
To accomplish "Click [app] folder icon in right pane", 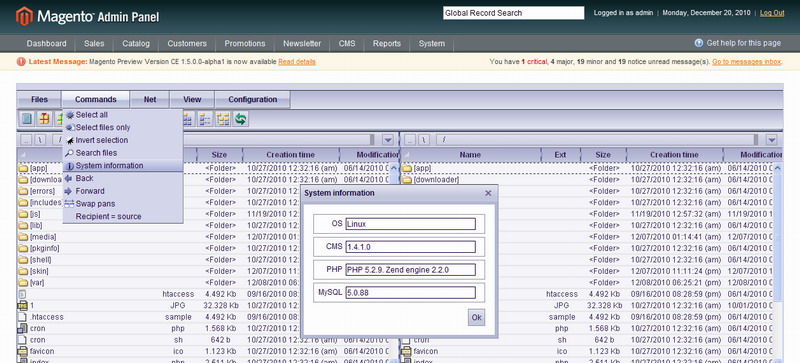I will coord(407,168).
